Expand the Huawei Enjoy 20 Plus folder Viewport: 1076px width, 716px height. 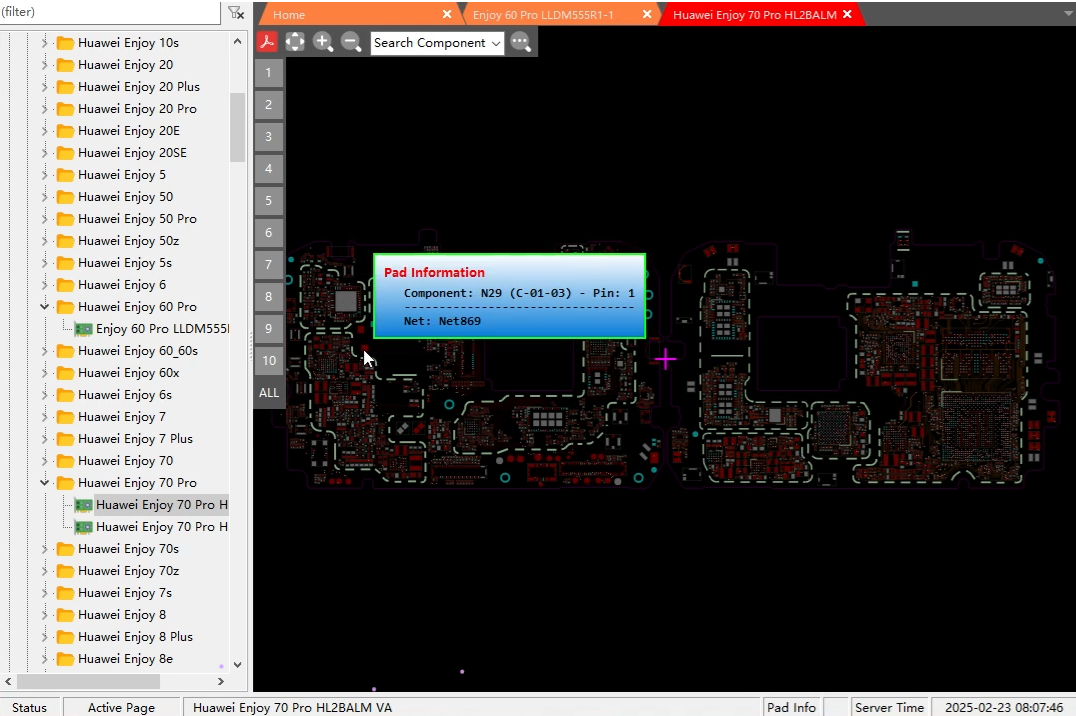click(44, 87)
